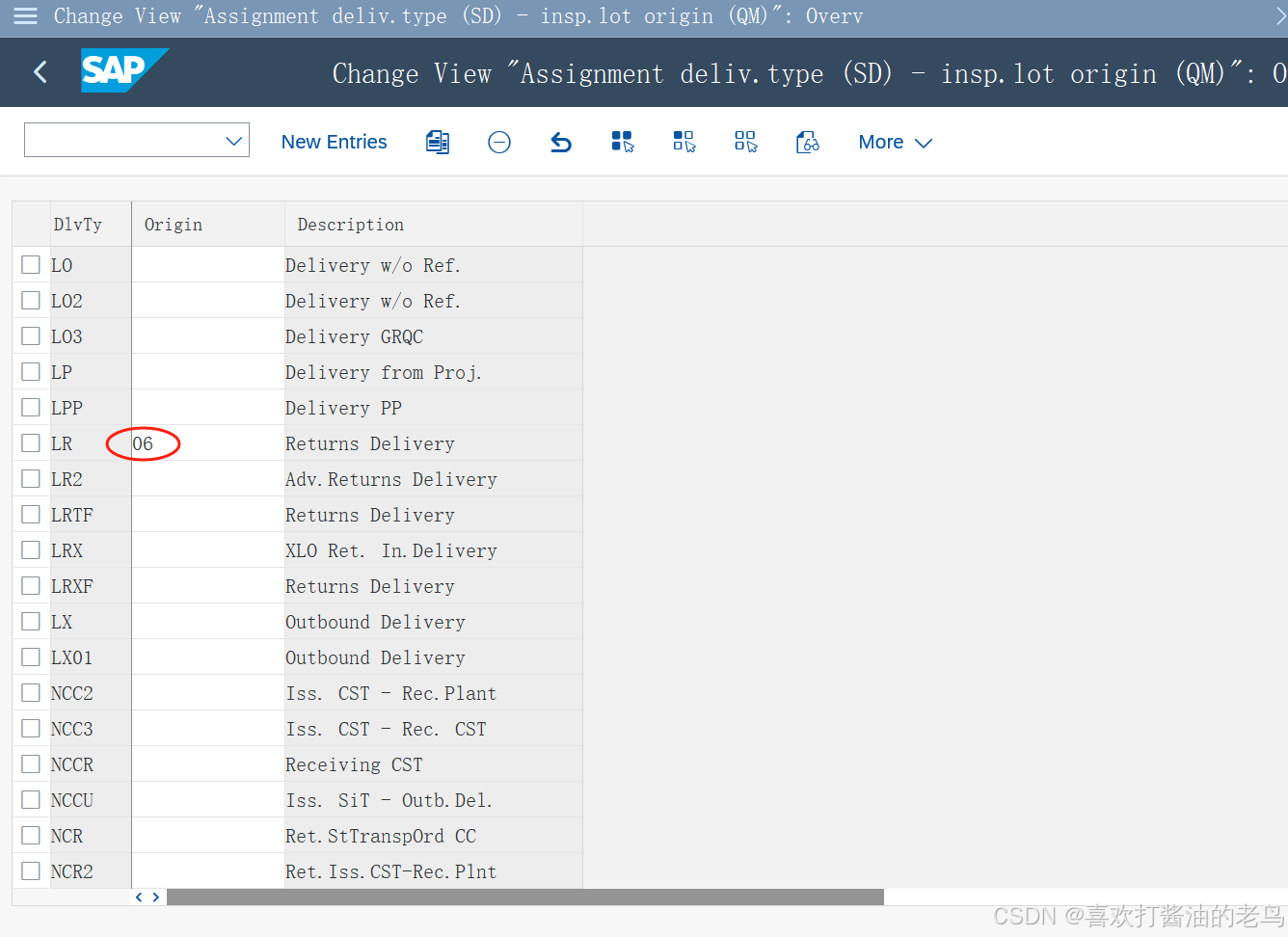Click the table's horizontal scrollbar
The image size is (1288, 937).
[525, 897]
